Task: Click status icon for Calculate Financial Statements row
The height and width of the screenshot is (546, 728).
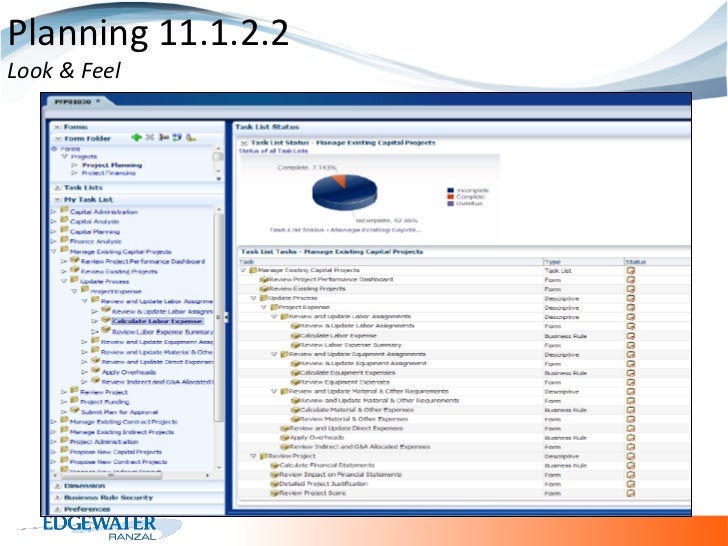Action: point(630,466)
